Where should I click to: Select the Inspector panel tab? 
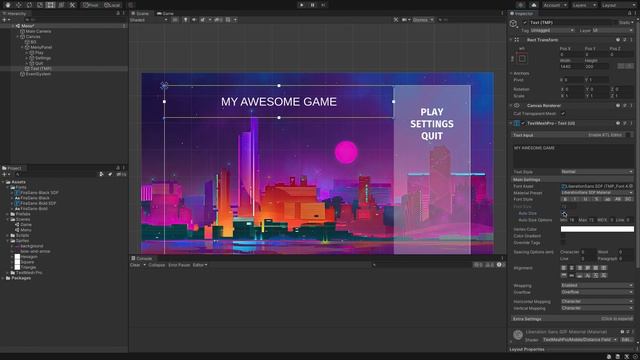pyautogui.click(x=522, y=13)
